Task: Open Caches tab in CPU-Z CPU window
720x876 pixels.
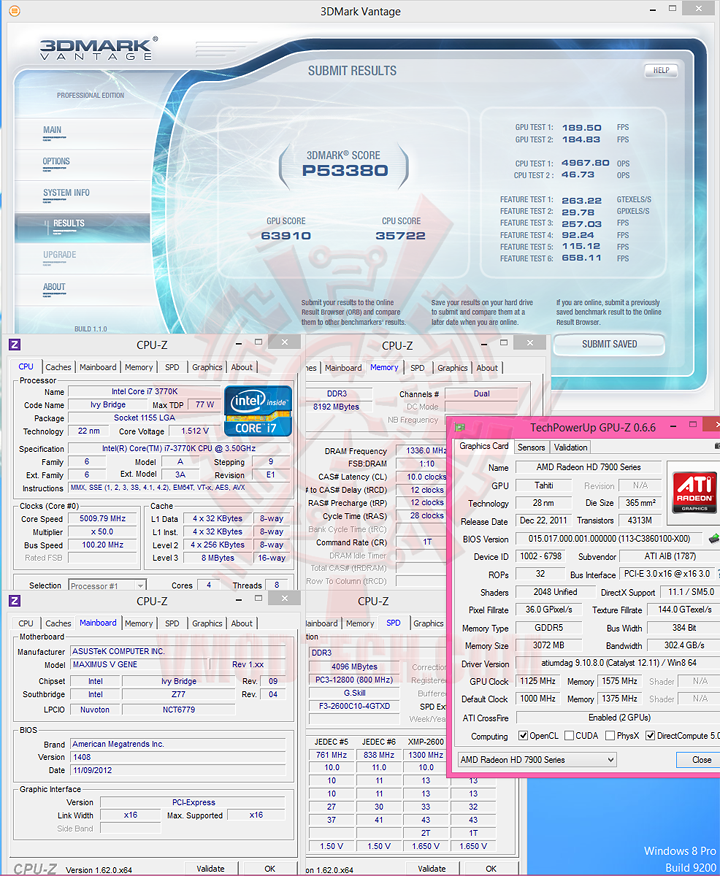Action: tap(58, 367)
